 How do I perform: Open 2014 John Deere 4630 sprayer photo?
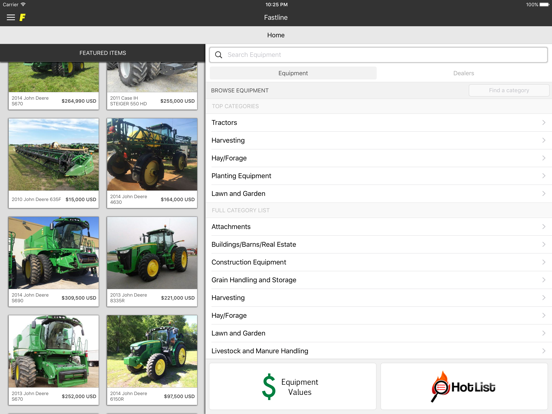pos(152,155)
